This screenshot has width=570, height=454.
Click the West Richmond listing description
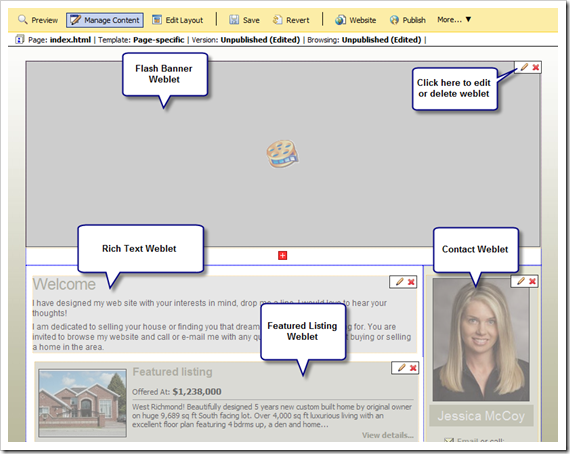(272, 415)
